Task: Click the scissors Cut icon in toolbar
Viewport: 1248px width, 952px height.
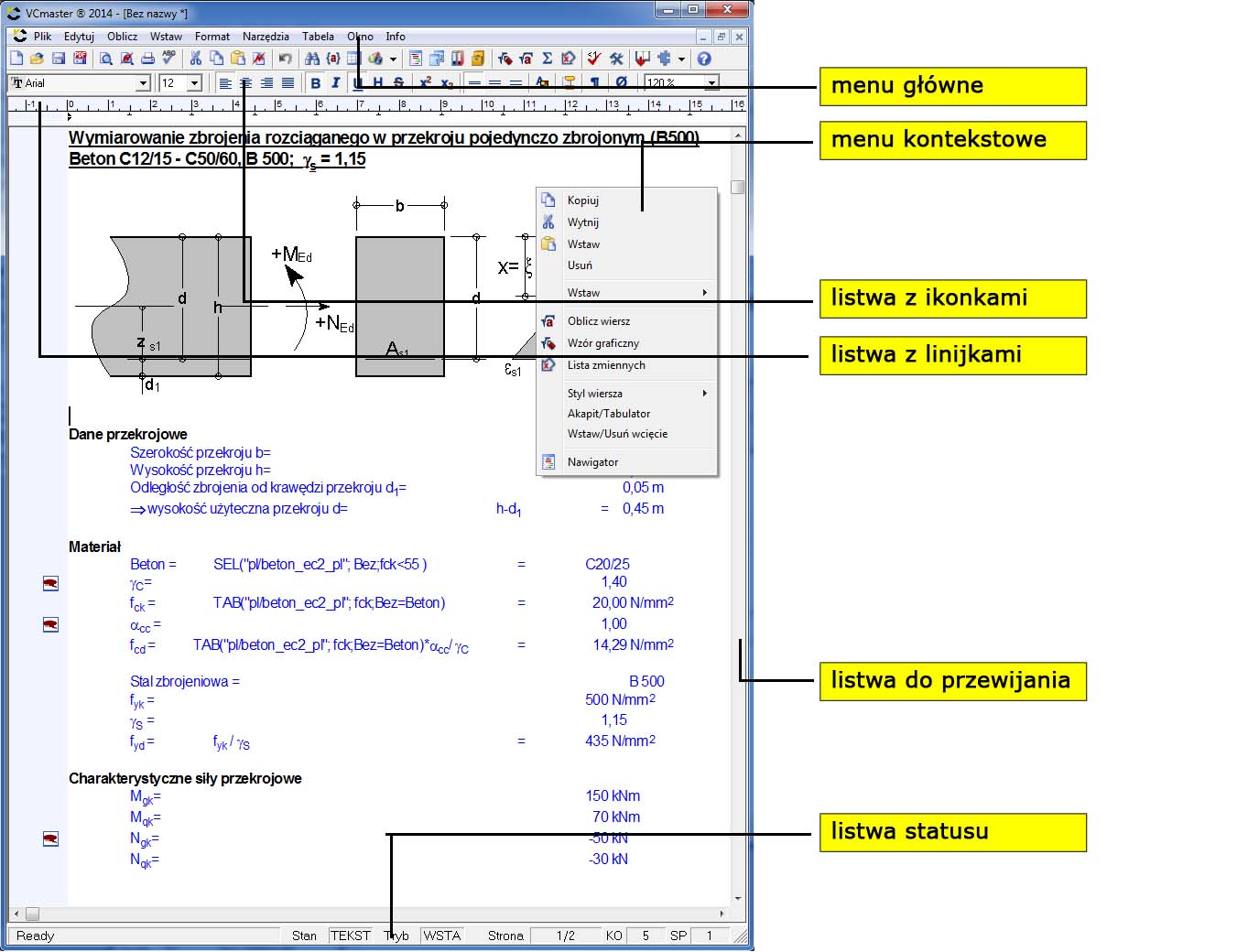Action: (195, 59)
